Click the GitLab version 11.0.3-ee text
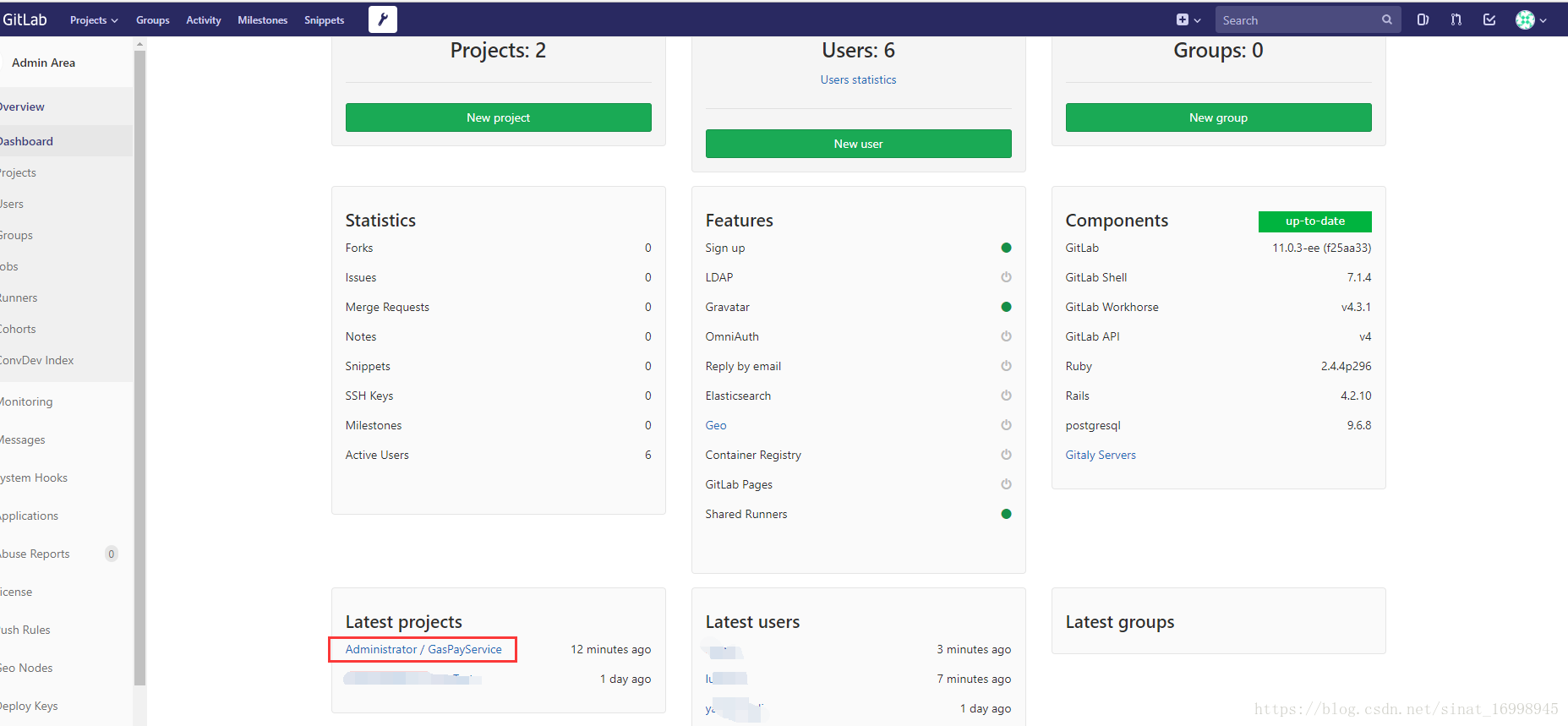This screenshot has height=726, width=1568. (x=1322, y=248)
